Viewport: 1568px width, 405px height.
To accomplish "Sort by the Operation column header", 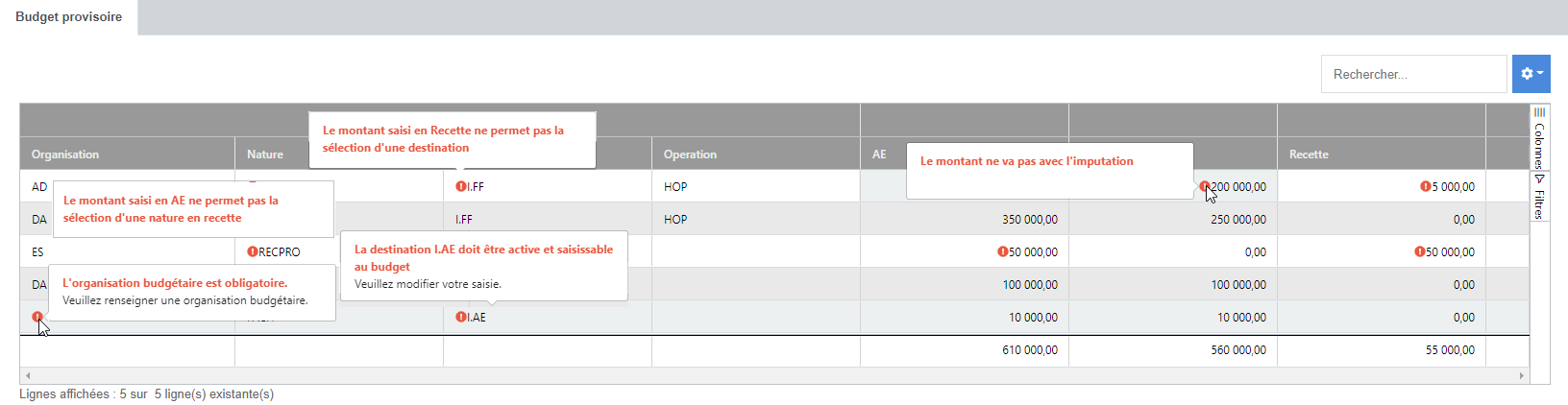I will [x=690, y=155].
